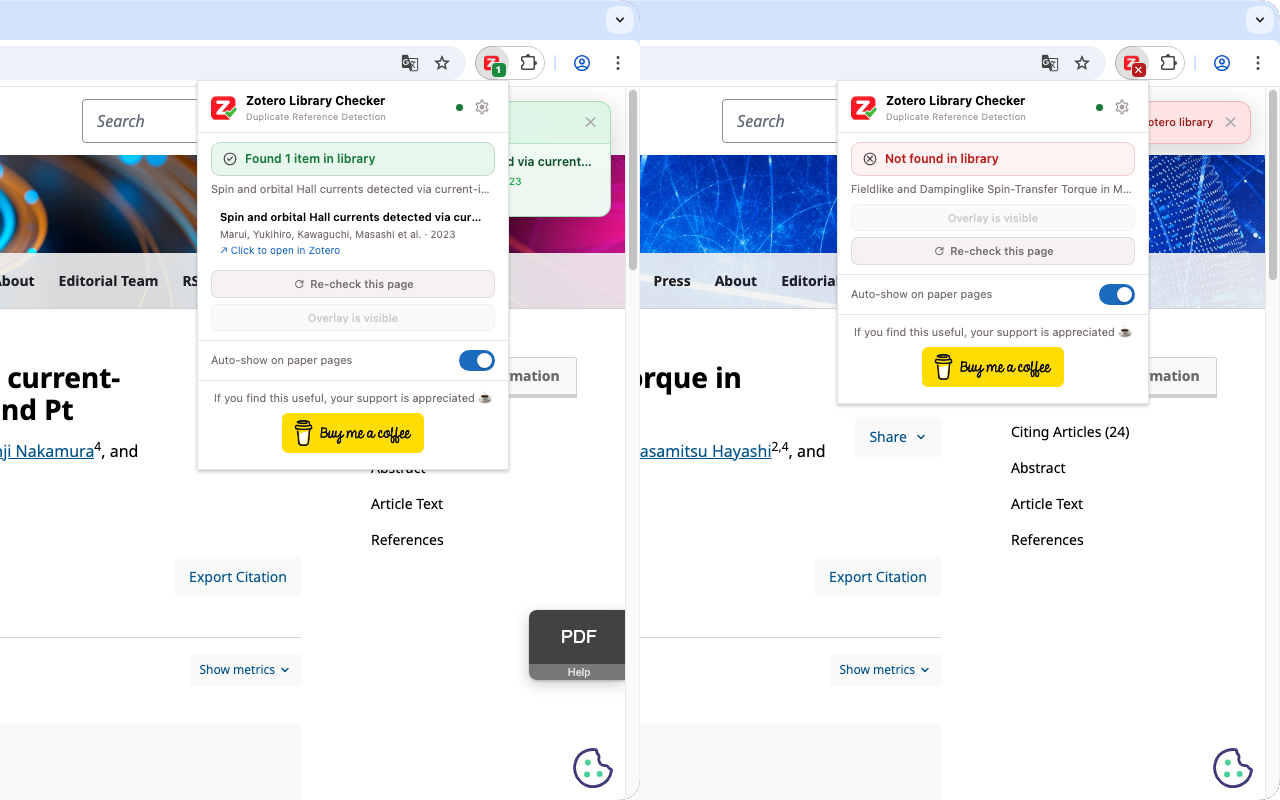1280x800 pixels.
Task: Toggle Auto-show on paper pages in left popup
Action: pyautogui.click(x=477, y=360)
